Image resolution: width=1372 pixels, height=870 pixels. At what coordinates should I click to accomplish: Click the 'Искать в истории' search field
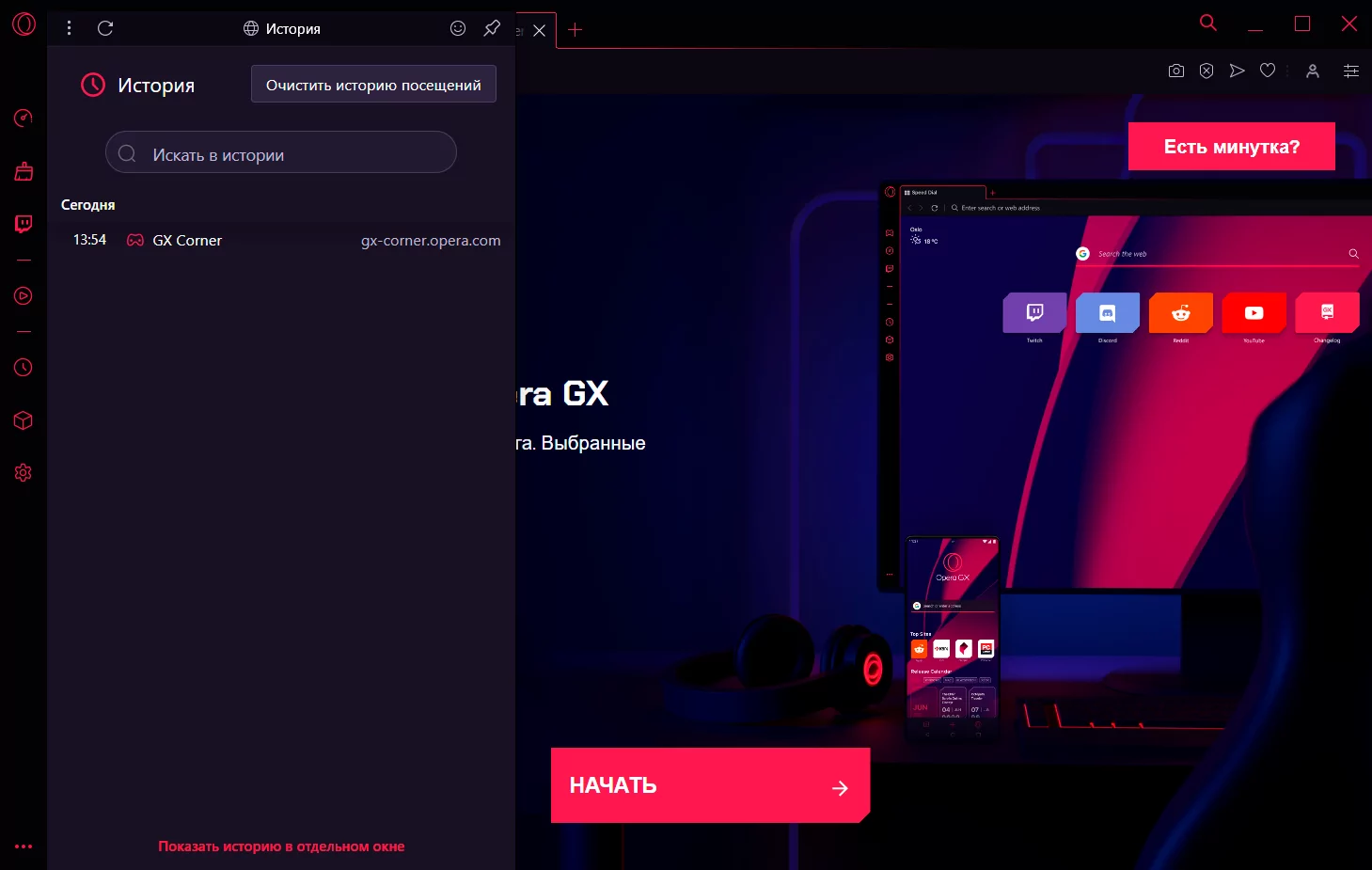[x=281, y=152]
